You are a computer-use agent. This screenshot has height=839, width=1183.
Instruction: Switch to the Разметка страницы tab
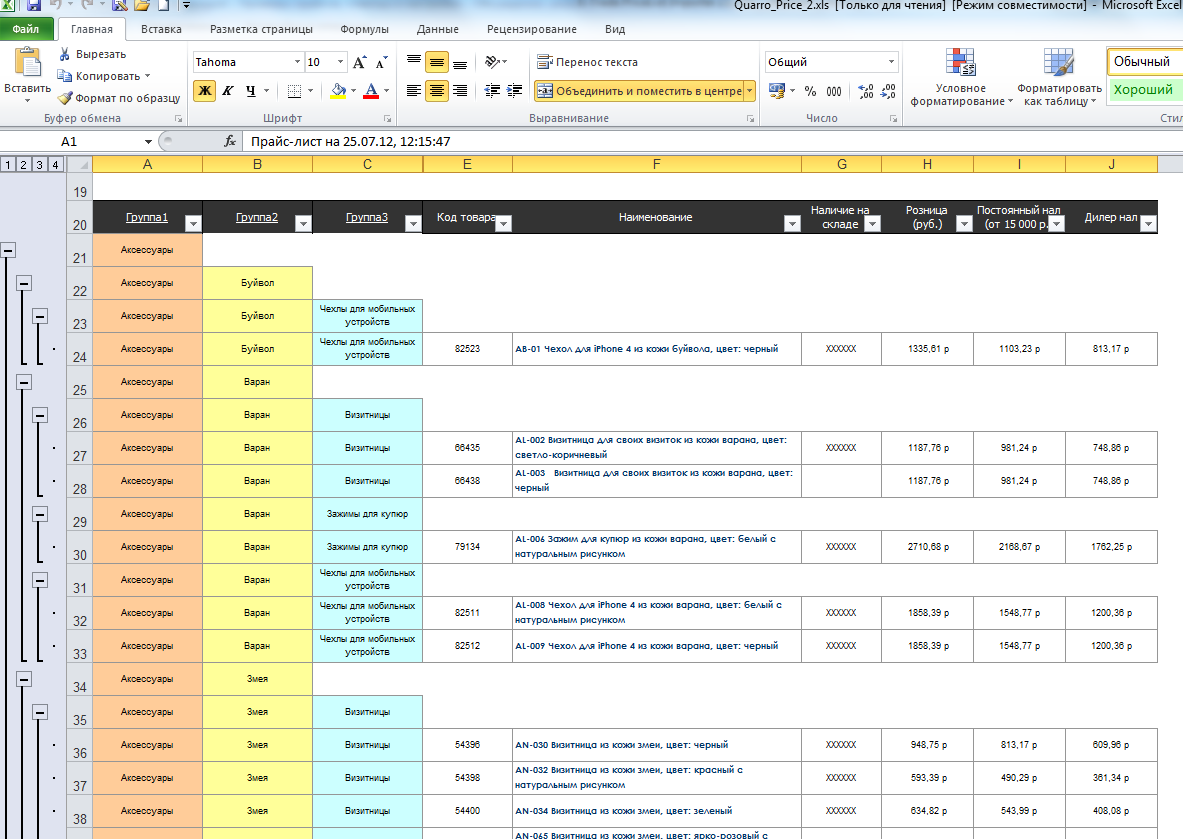pos(261,29)
